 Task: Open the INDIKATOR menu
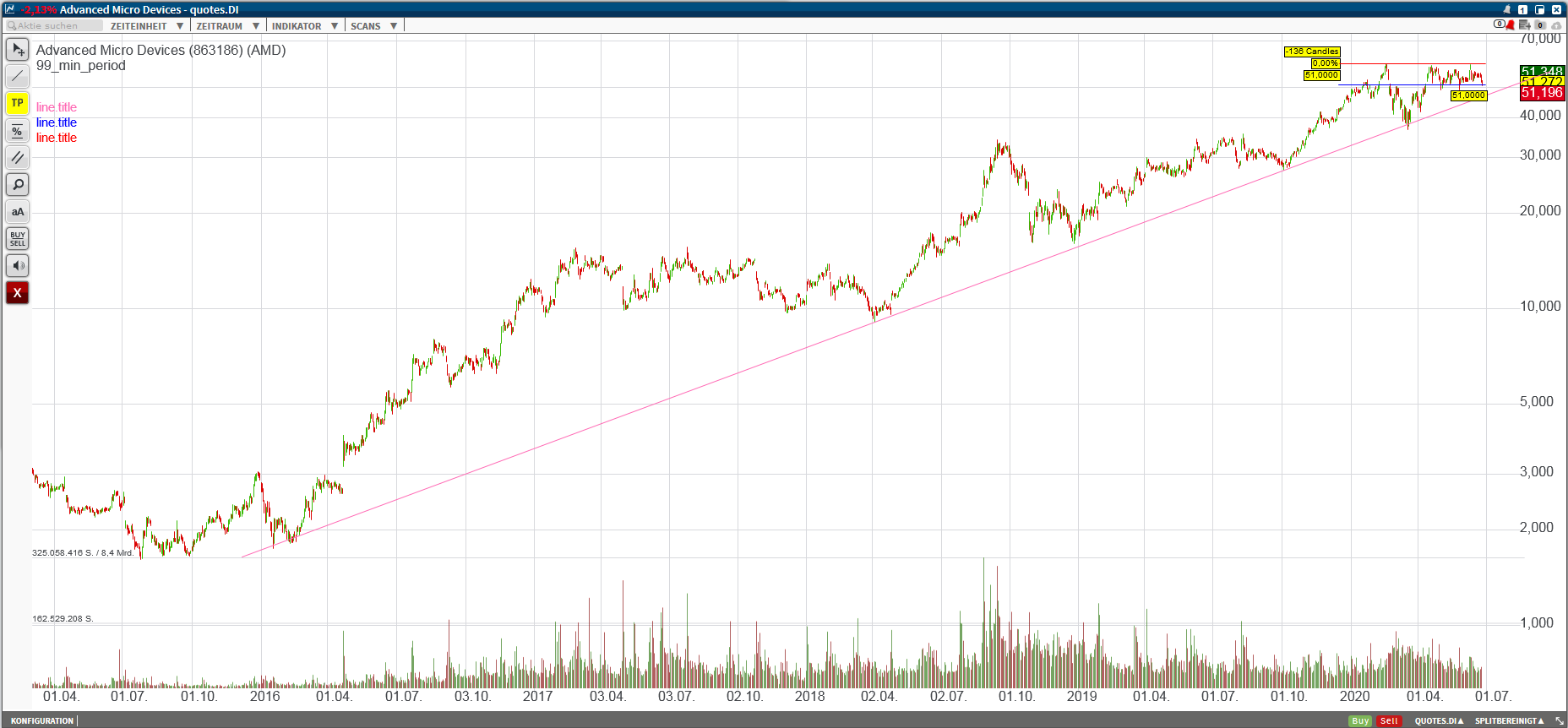(304, 26)
